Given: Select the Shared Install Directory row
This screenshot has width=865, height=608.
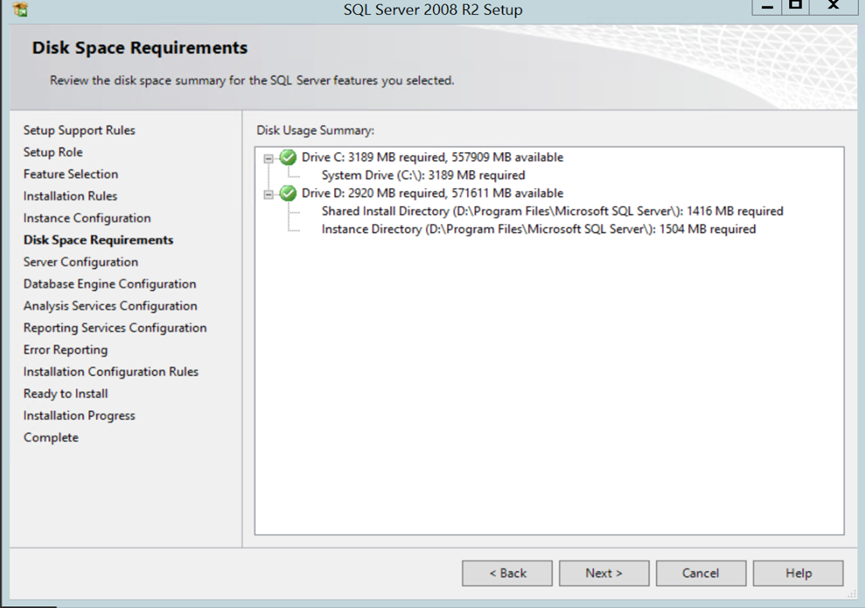Looking at the screenshot, I should coord(552,211).
